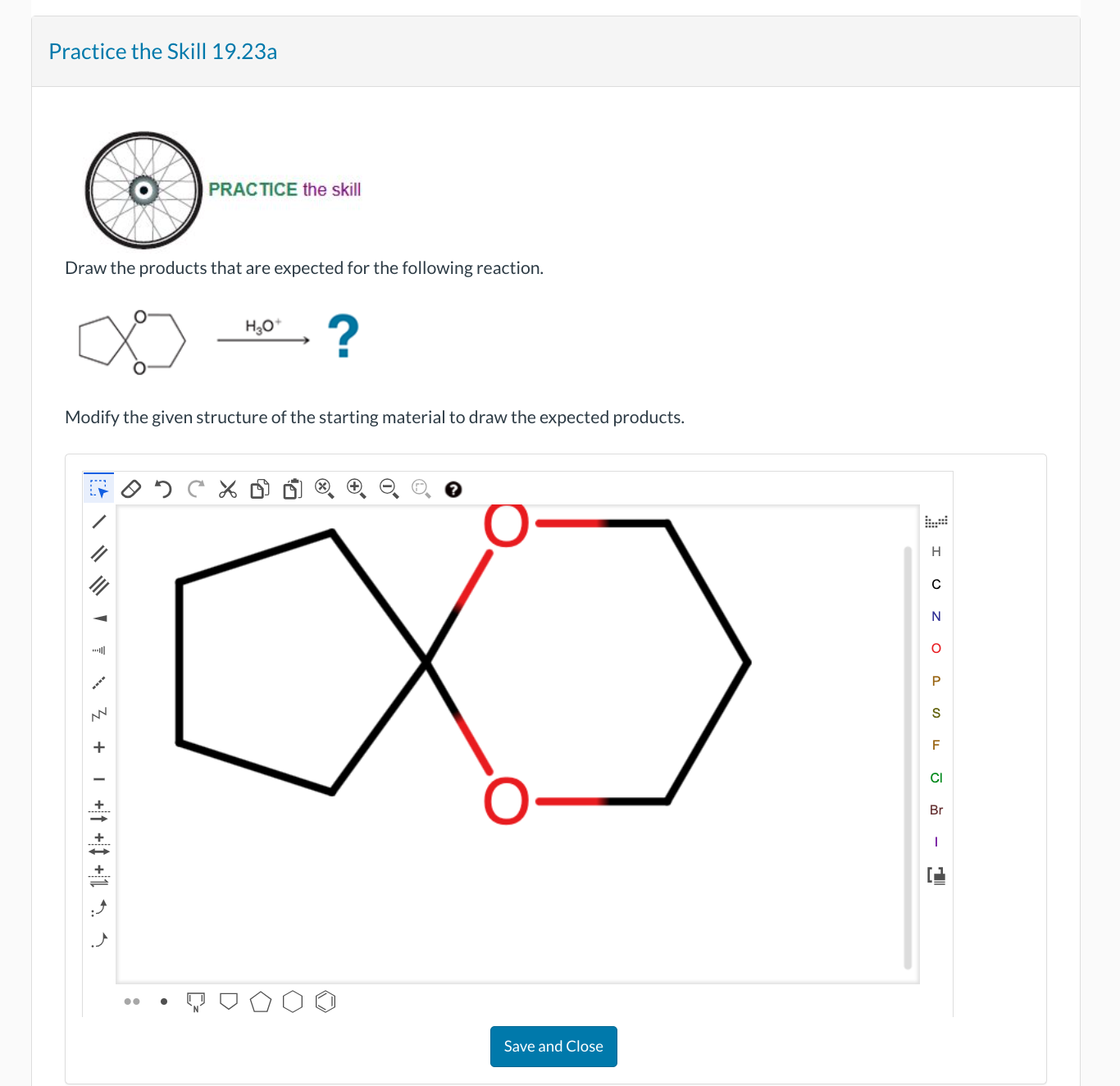Screen dimensions: 1120x1086
Task: Select the benzene ring template
Action: [x=326, y=1002]
